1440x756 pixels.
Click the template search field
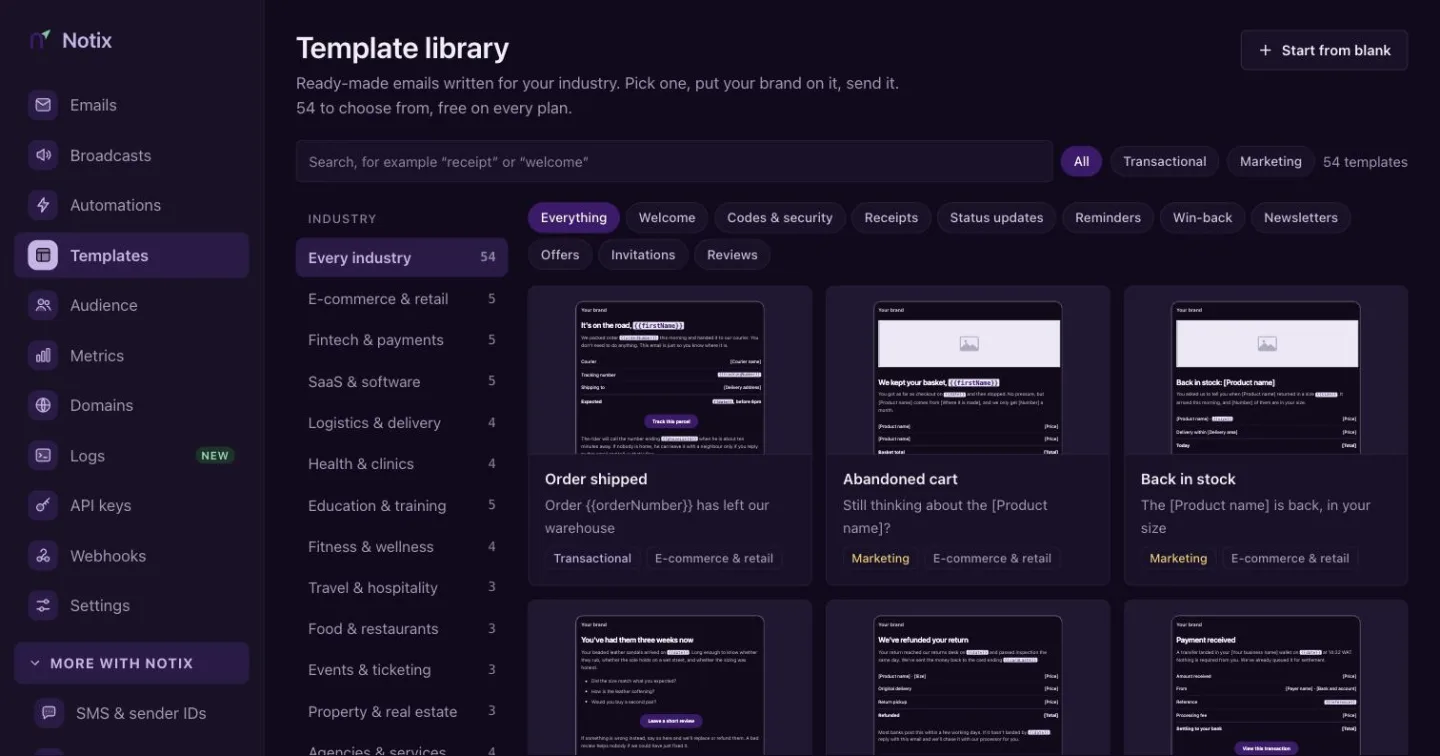point(674,161)
